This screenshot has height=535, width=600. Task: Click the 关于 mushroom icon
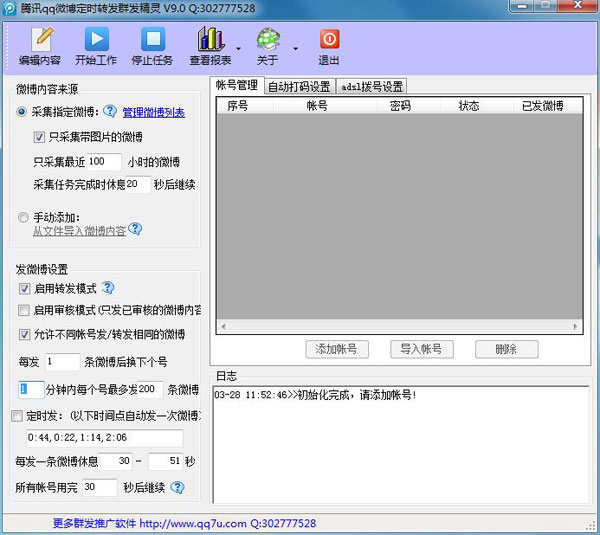(x=268, y=39)
